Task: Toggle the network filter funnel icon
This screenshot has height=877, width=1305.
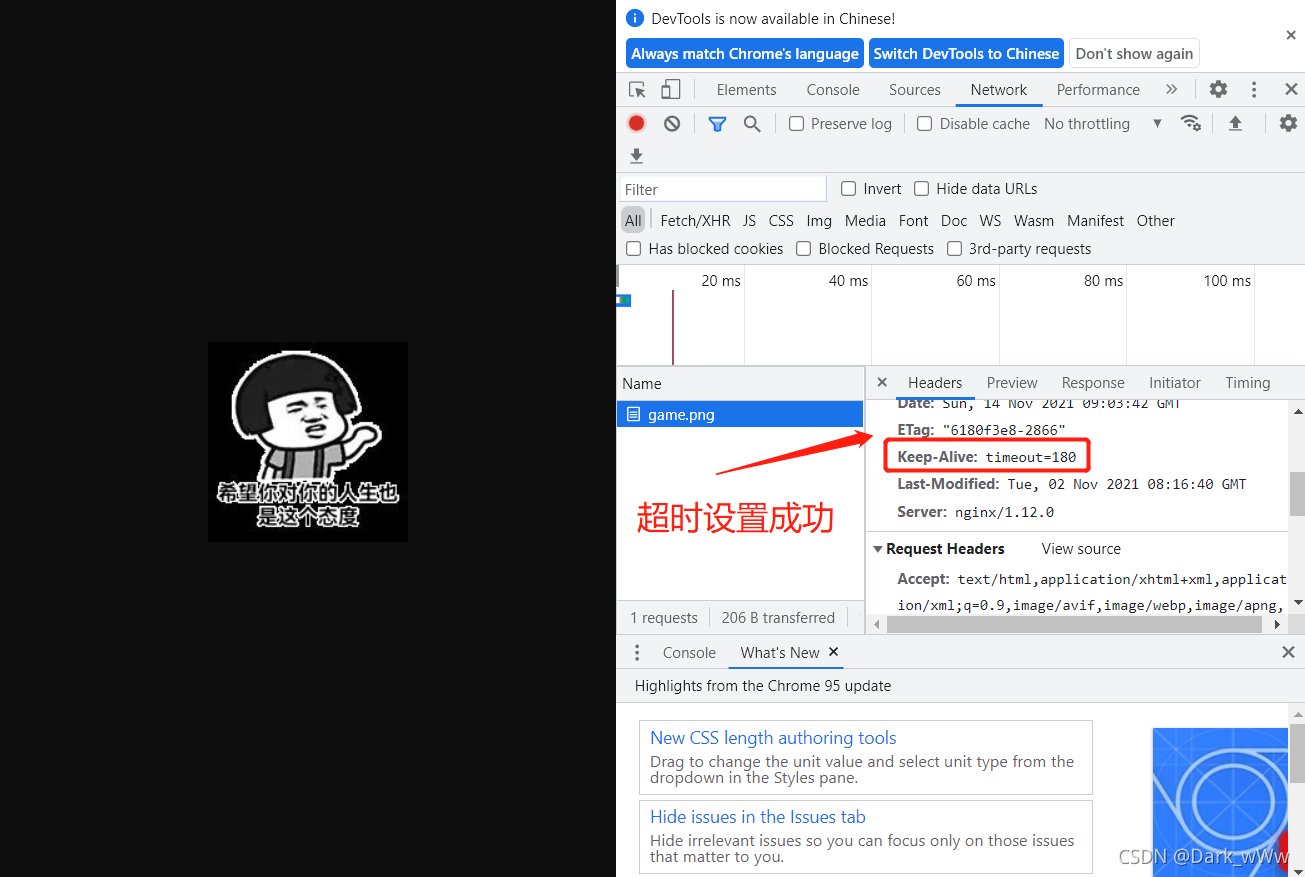Action: [x=717, y=123]
